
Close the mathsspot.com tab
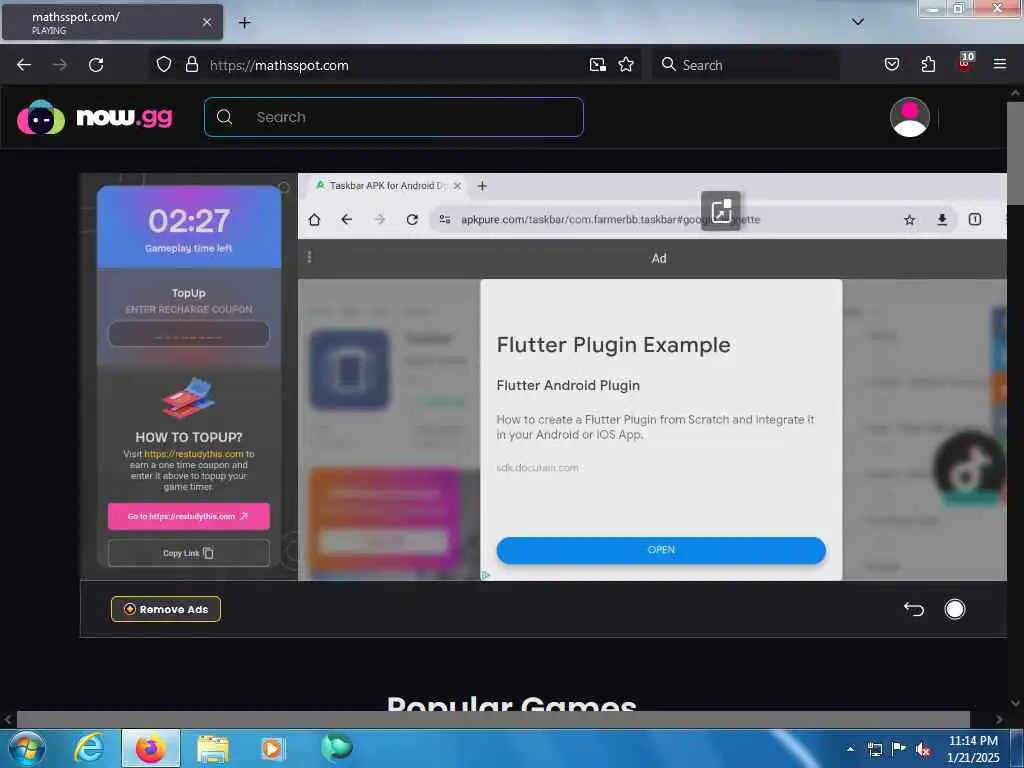click(207, 22)
